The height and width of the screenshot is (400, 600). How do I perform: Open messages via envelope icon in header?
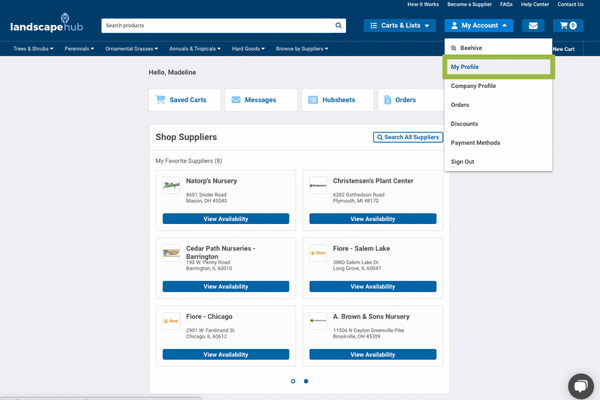coord(533,26)
